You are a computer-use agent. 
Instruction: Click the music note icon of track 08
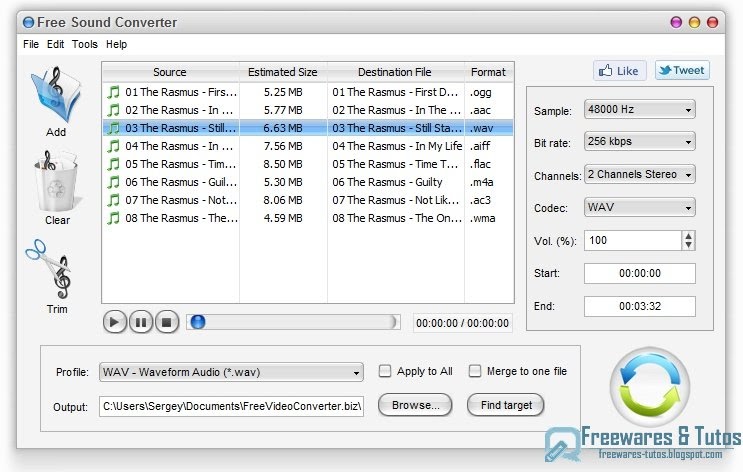pos(113,218)
